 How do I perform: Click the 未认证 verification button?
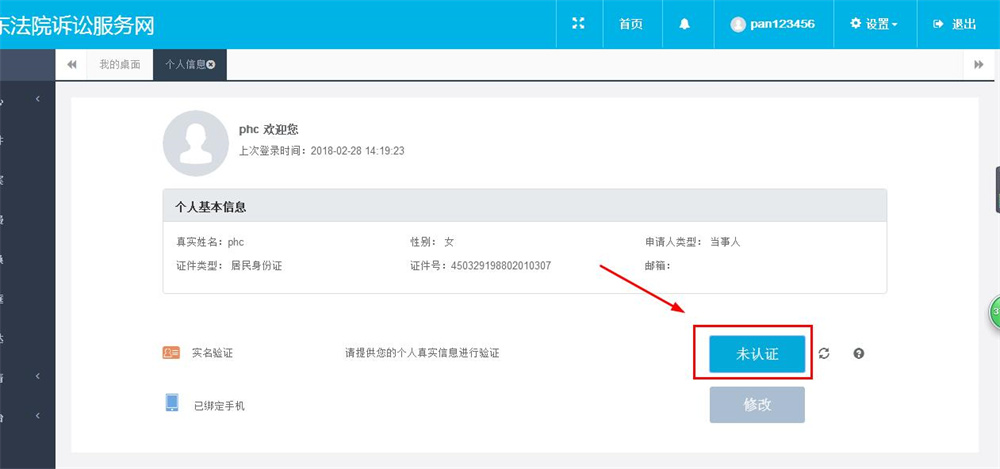tap(757, 354)
